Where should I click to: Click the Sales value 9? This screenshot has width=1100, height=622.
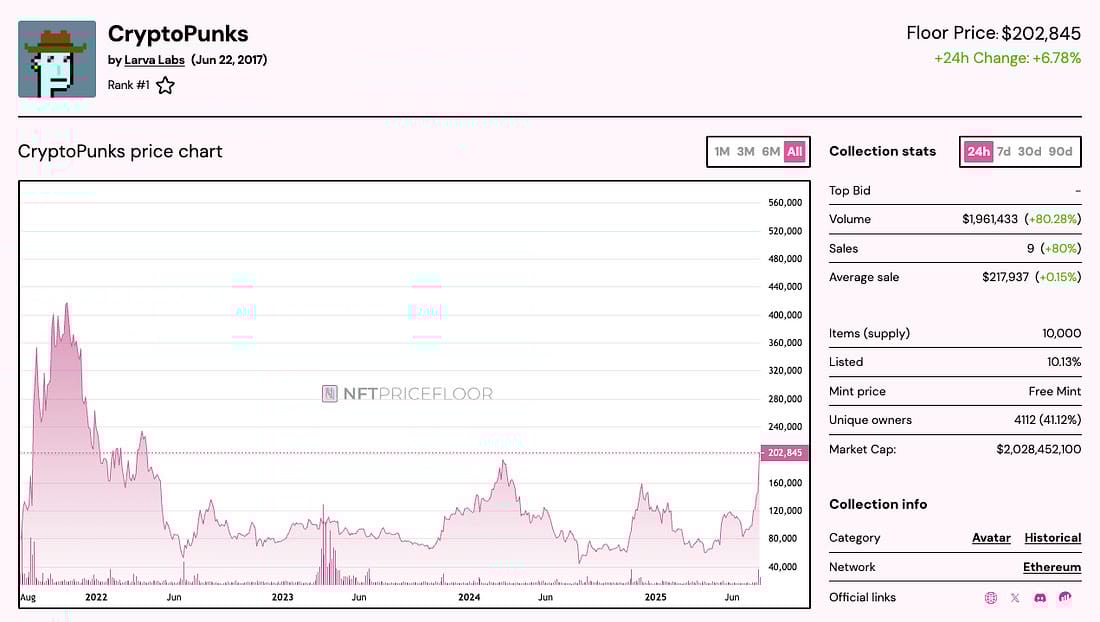click(1031, 249)
